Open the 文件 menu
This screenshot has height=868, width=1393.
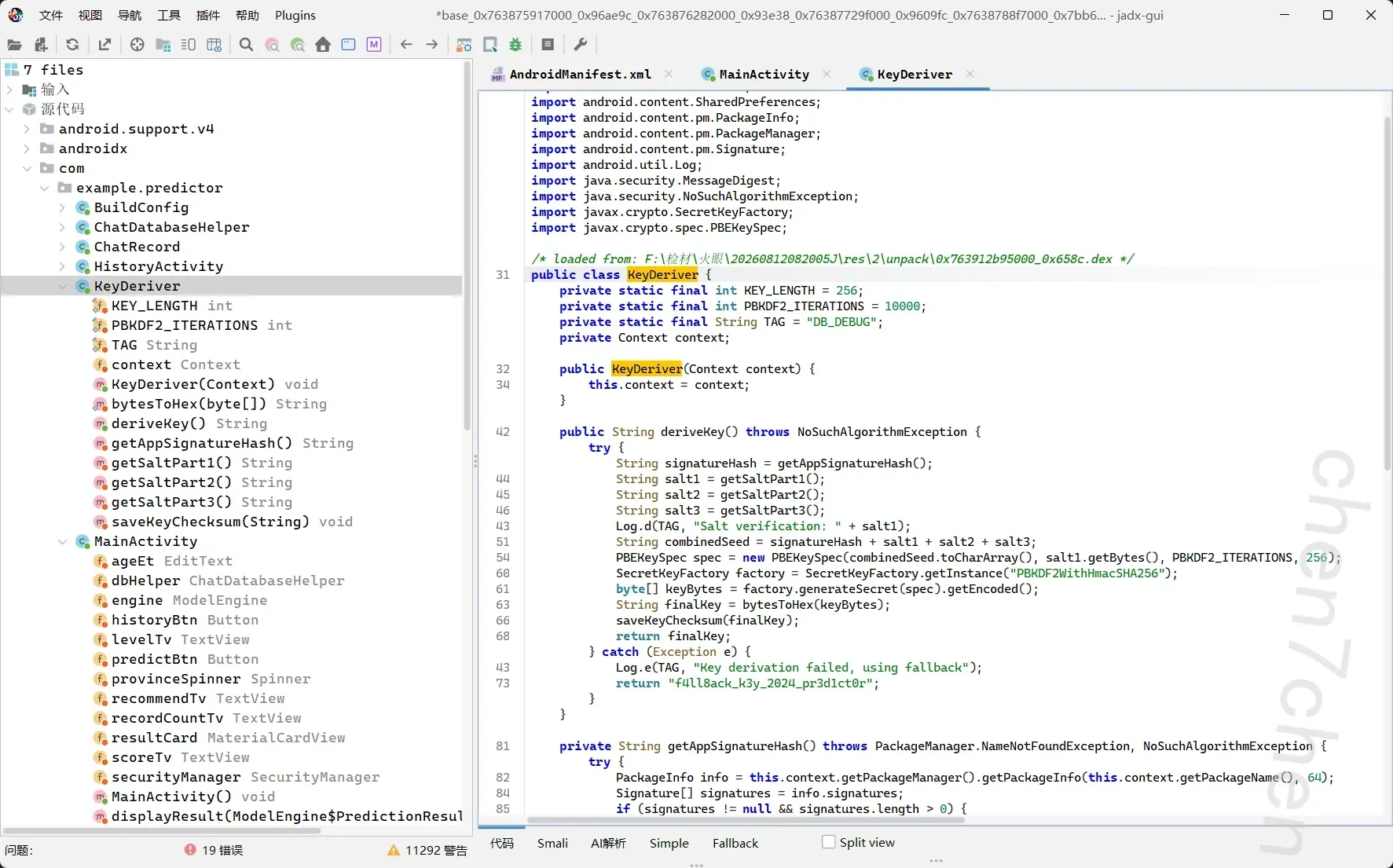tap(51, 15)
